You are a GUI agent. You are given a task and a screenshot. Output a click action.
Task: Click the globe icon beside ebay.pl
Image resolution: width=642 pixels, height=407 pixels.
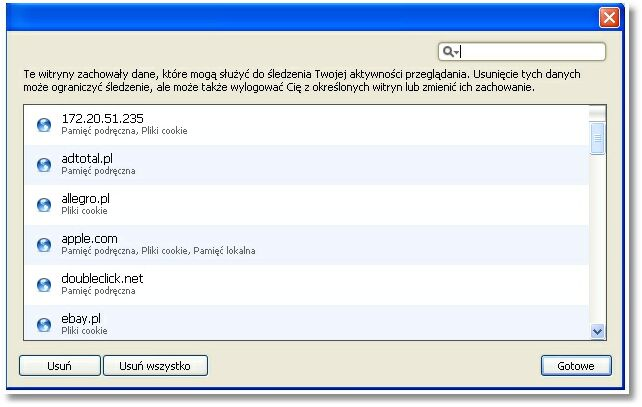tap(44, 325)
